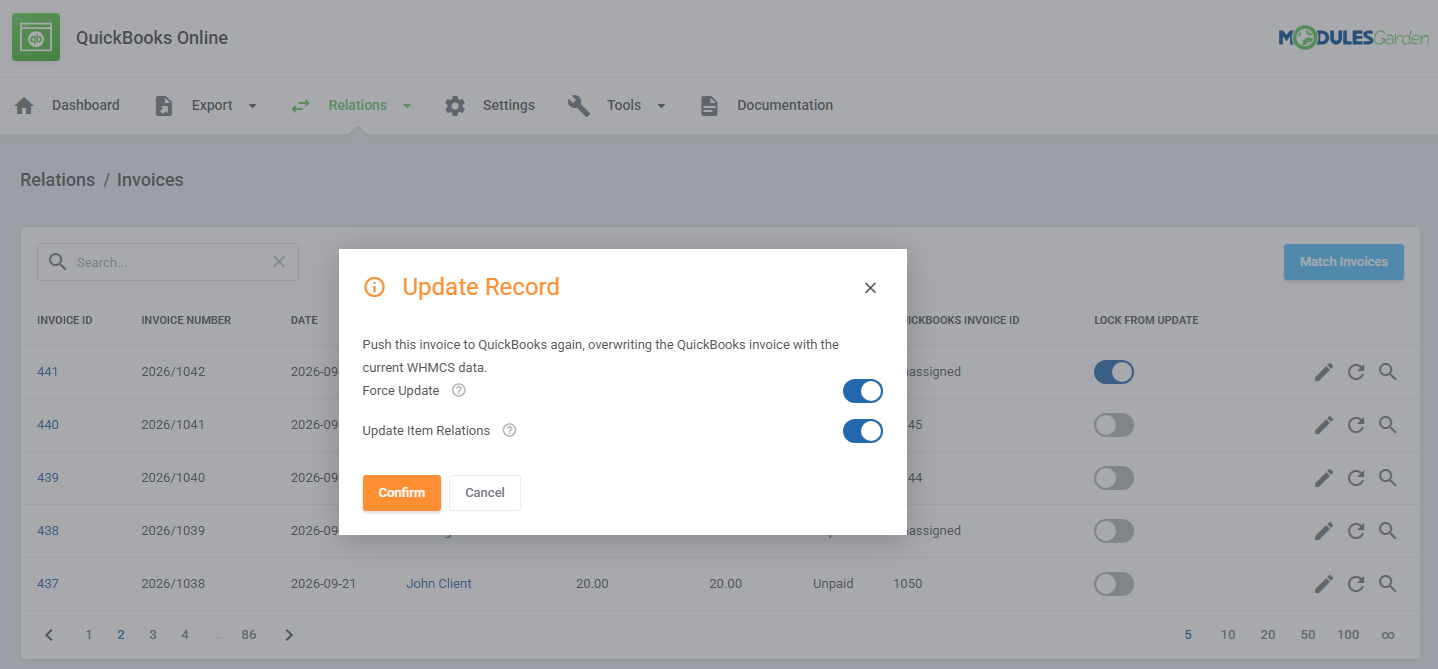Screen dimensions: 1438x669
Task: Click refresh icon for invoice 439
Action: 1356,478
